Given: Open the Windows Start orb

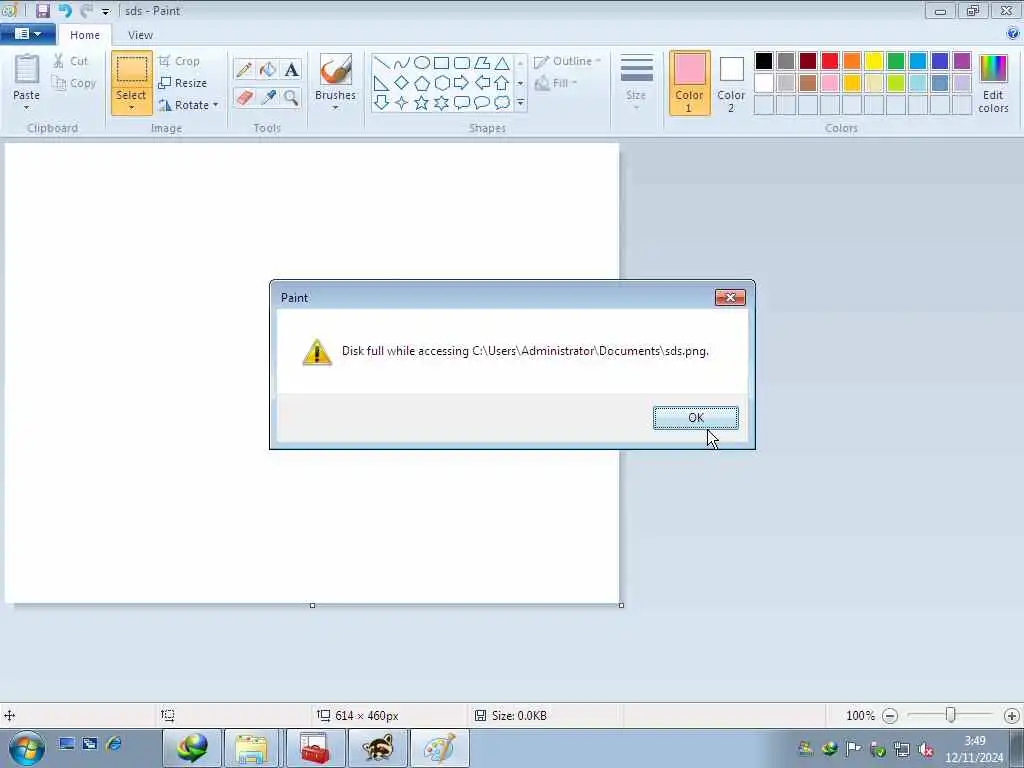Looking at the screenshot, I should tap(27, 748).
